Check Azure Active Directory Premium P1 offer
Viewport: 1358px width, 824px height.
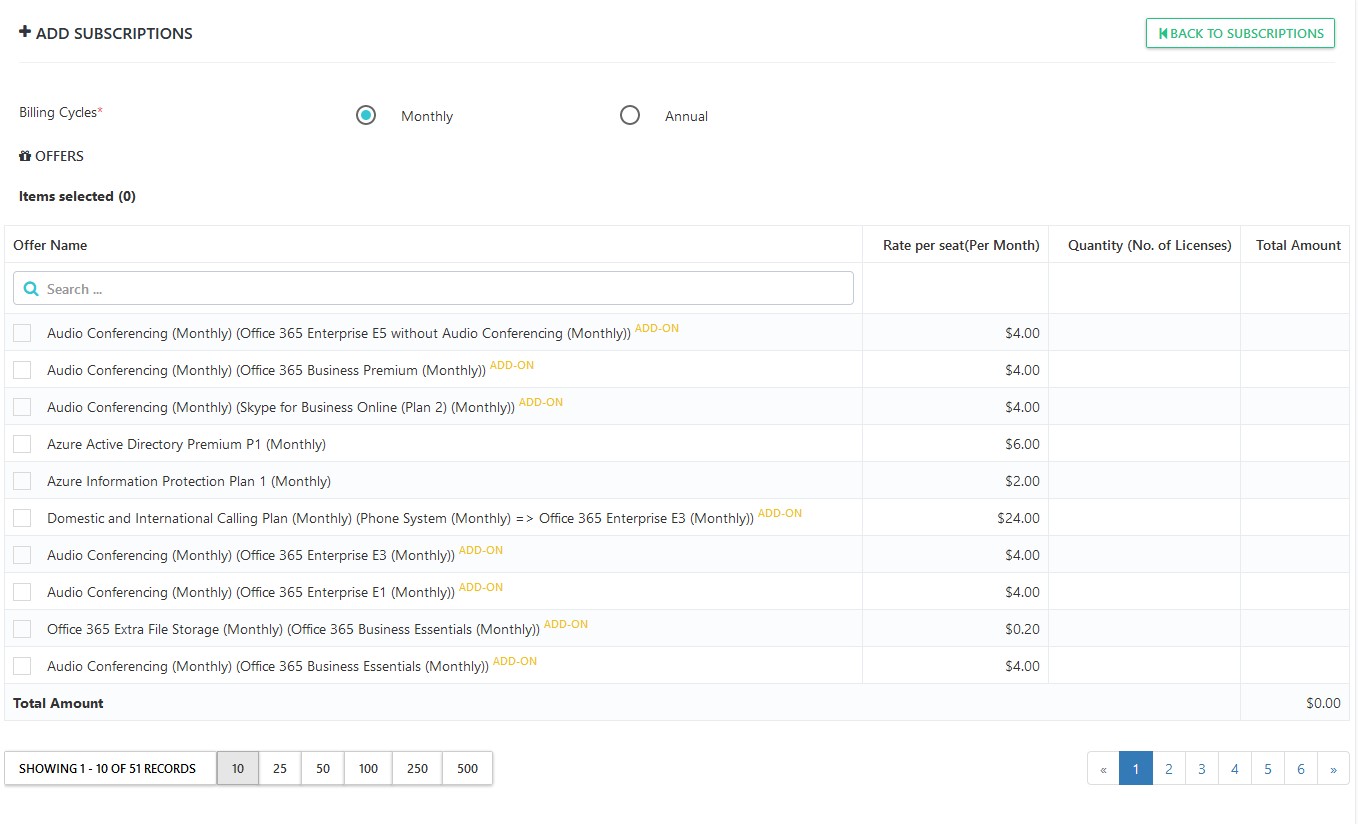22,444
